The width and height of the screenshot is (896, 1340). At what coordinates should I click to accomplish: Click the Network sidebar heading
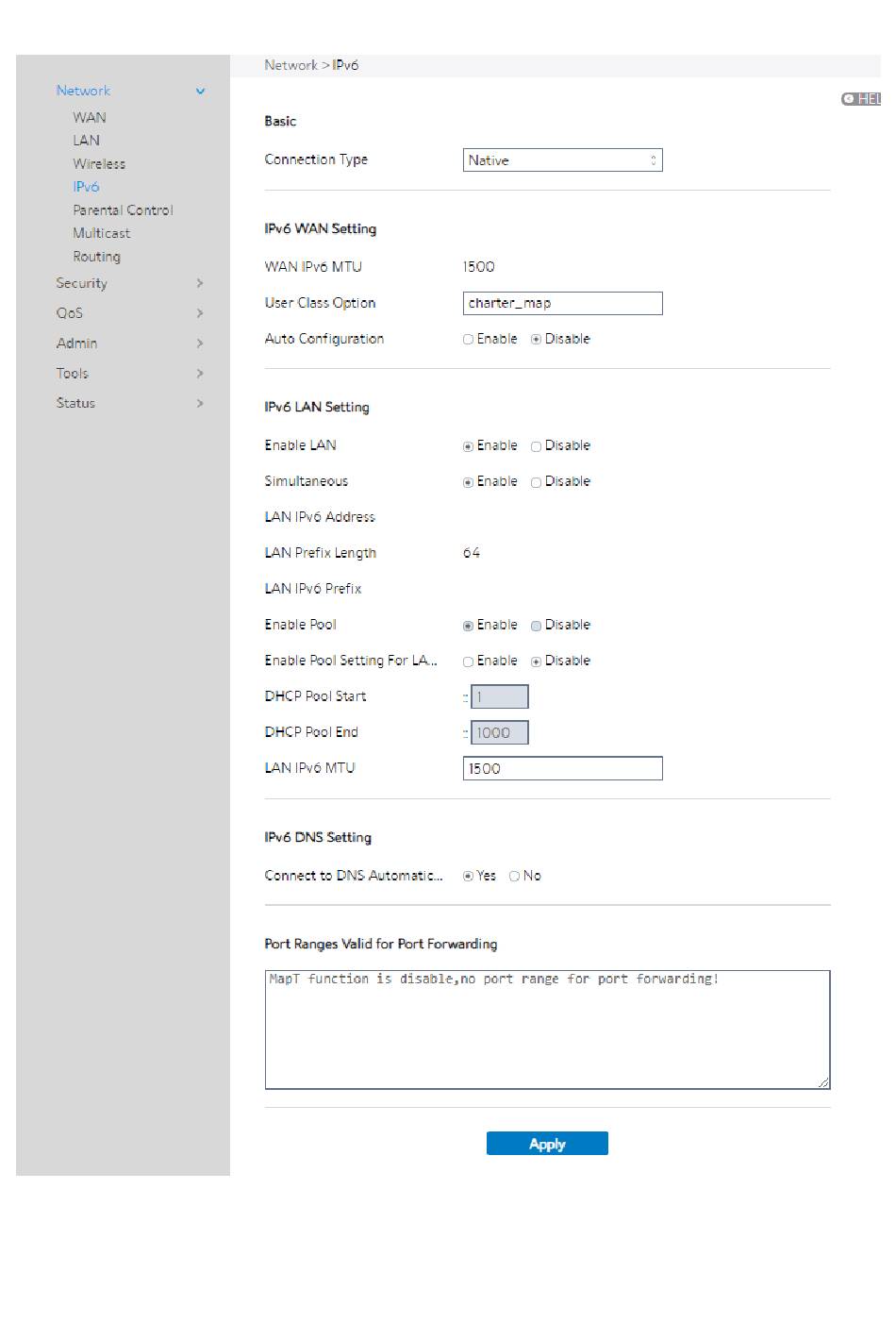[83, 92]
